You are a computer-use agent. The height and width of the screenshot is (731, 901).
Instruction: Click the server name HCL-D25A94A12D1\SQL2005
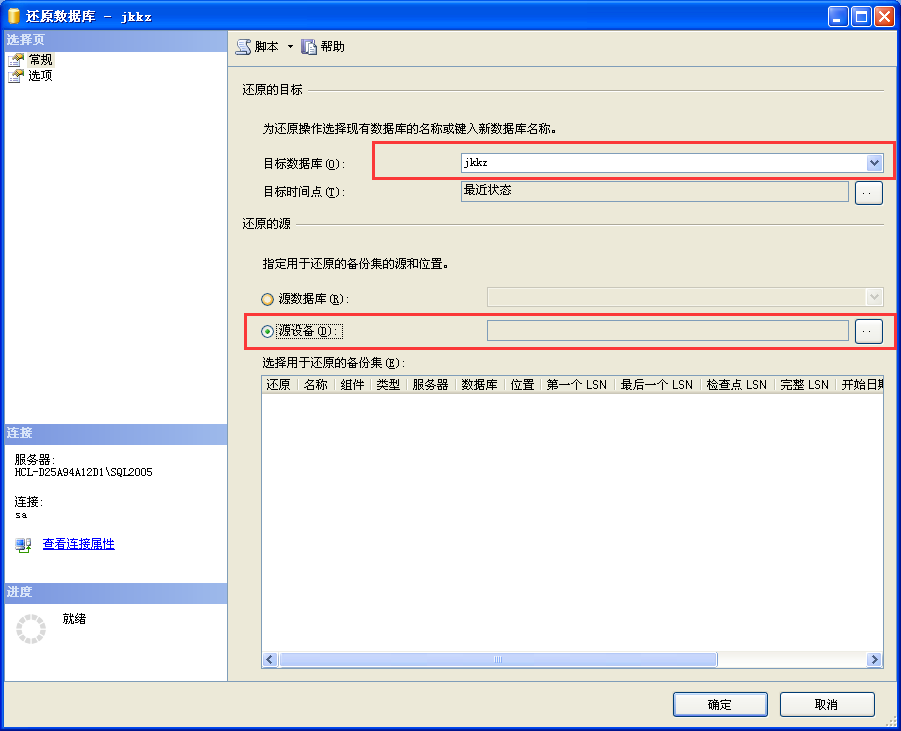click(x=83, y=472)
